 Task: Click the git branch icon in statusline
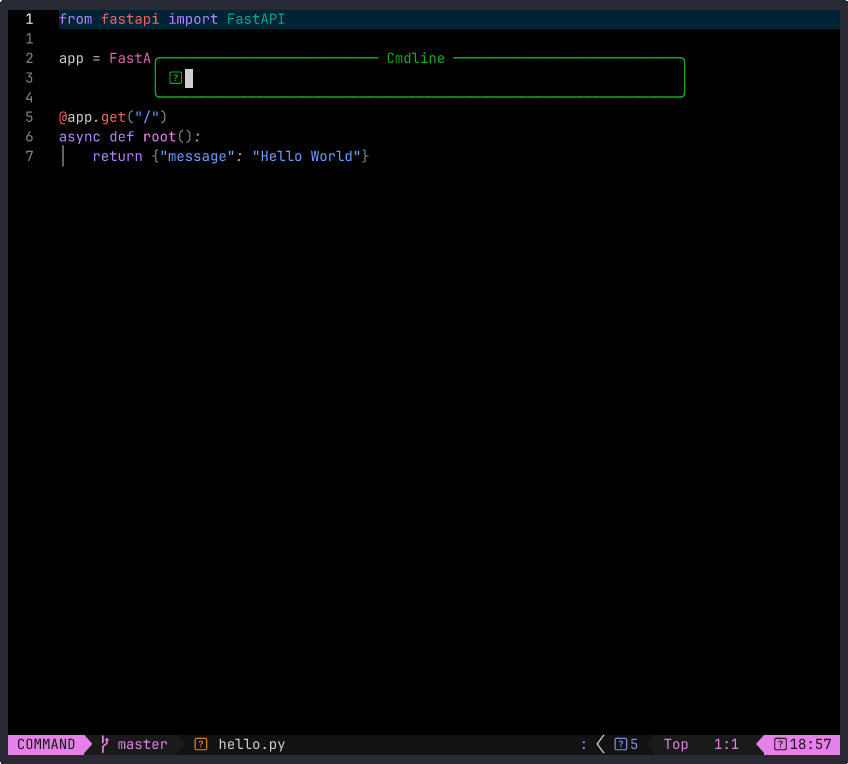point(105,745)
